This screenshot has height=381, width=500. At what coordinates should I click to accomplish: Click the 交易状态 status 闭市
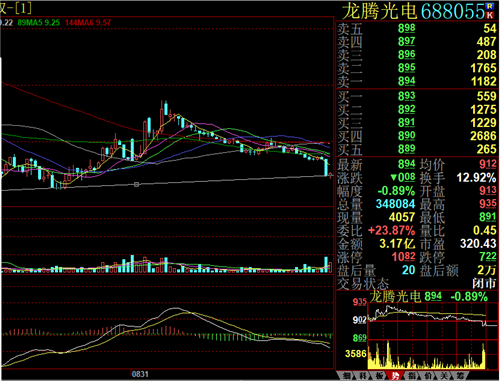tap(484, 284)
